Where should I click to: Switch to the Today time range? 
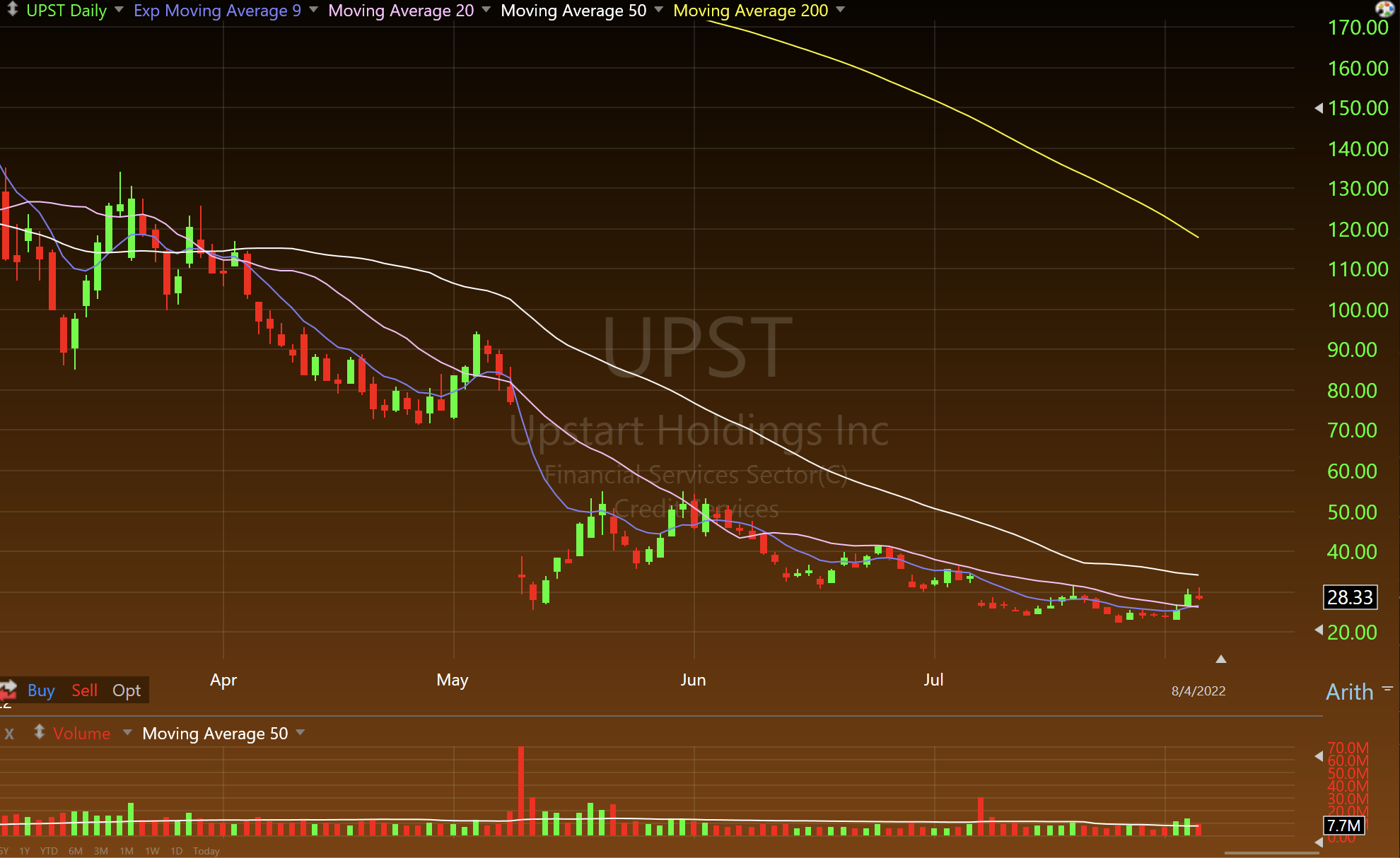tap(206, 851)
